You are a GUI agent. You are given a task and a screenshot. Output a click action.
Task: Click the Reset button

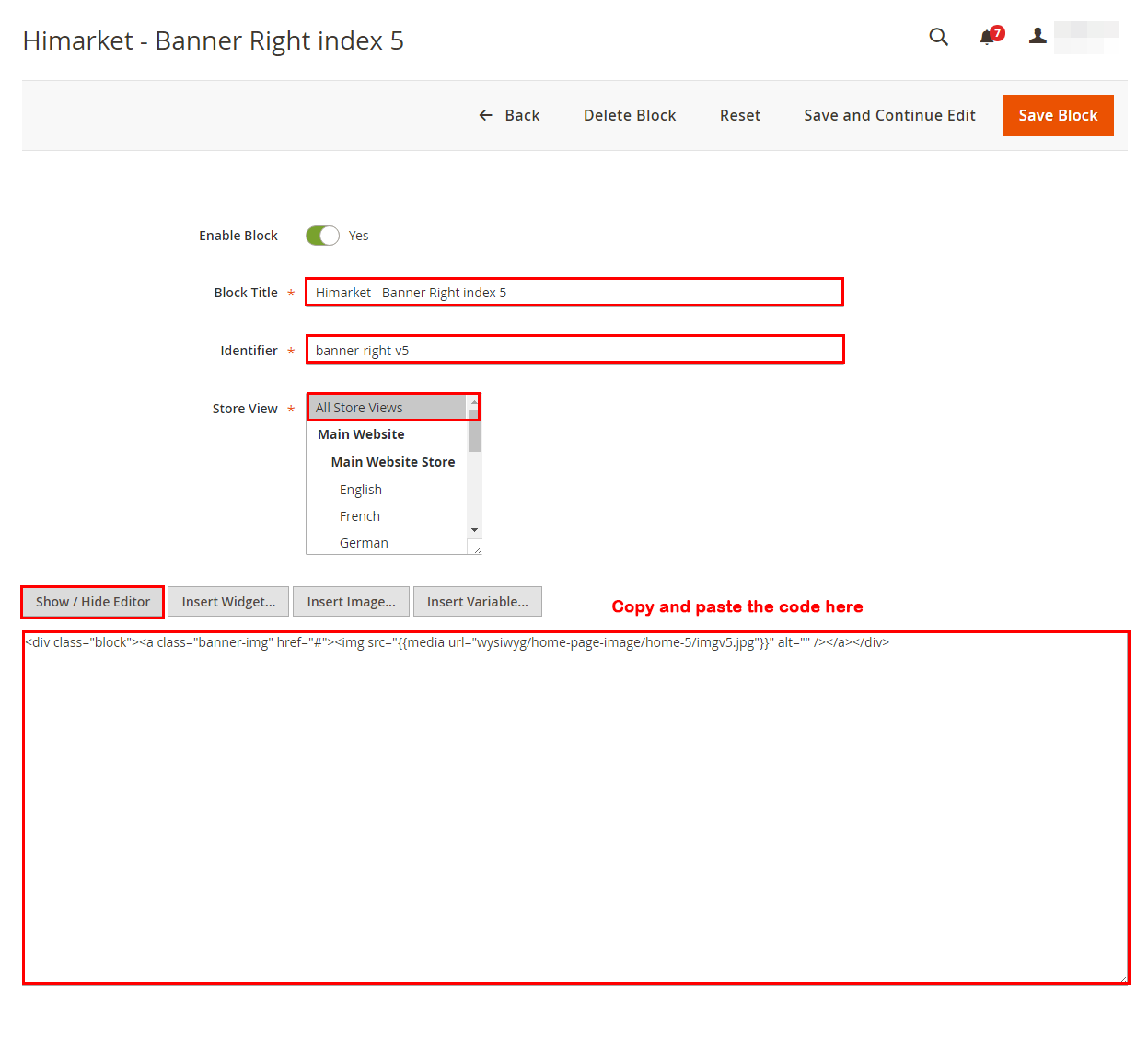(739, 115)
